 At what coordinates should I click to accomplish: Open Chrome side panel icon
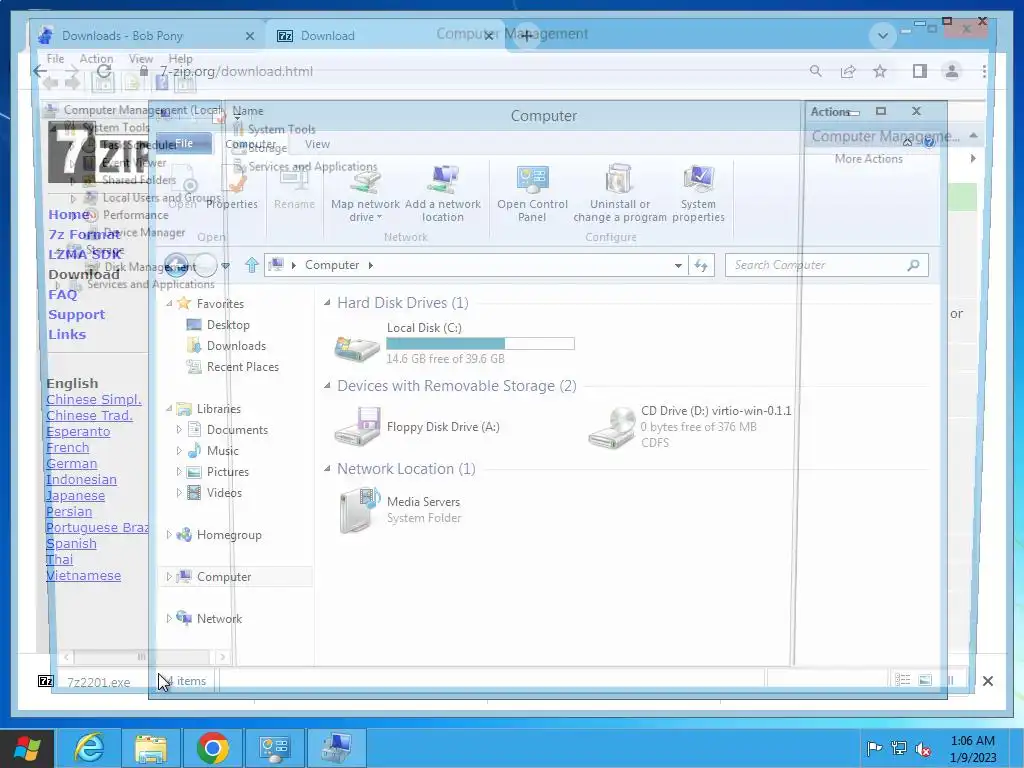(920, 71)
